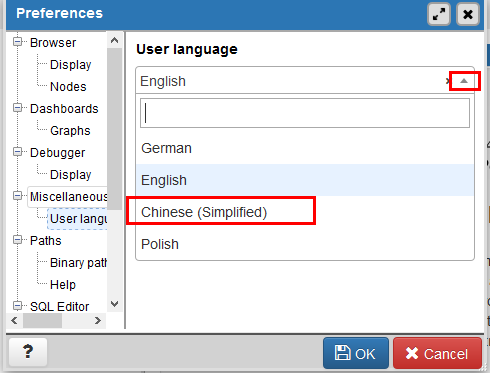
Task: Collapse the Debugger tree node
Action: coord(17,152)
